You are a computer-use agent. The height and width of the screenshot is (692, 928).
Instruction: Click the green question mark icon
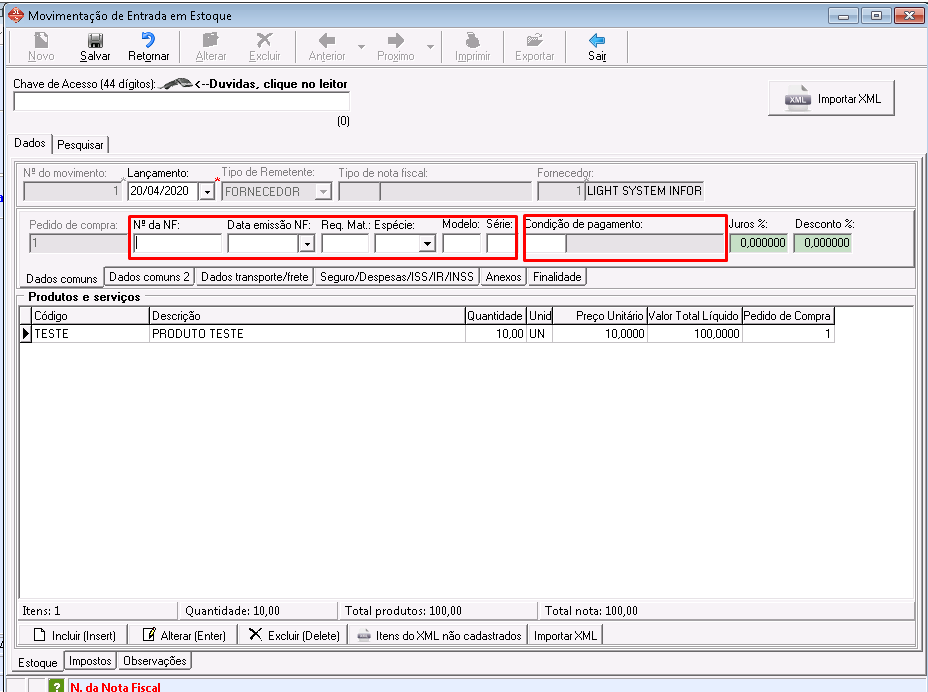tap(56, 685)
